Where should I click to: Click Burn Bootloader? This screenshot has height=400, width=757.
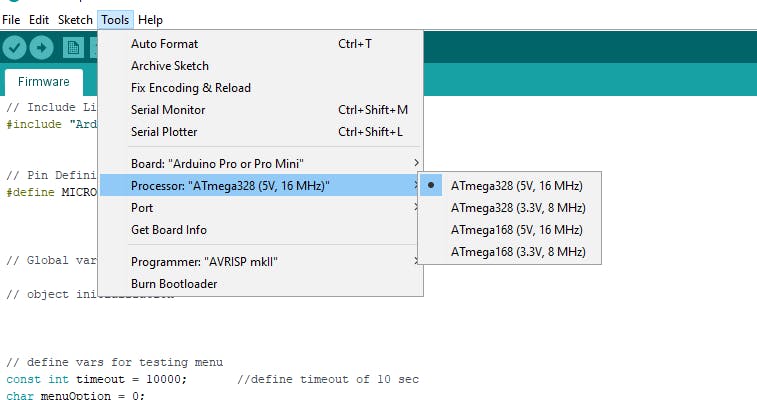point(174,284)
